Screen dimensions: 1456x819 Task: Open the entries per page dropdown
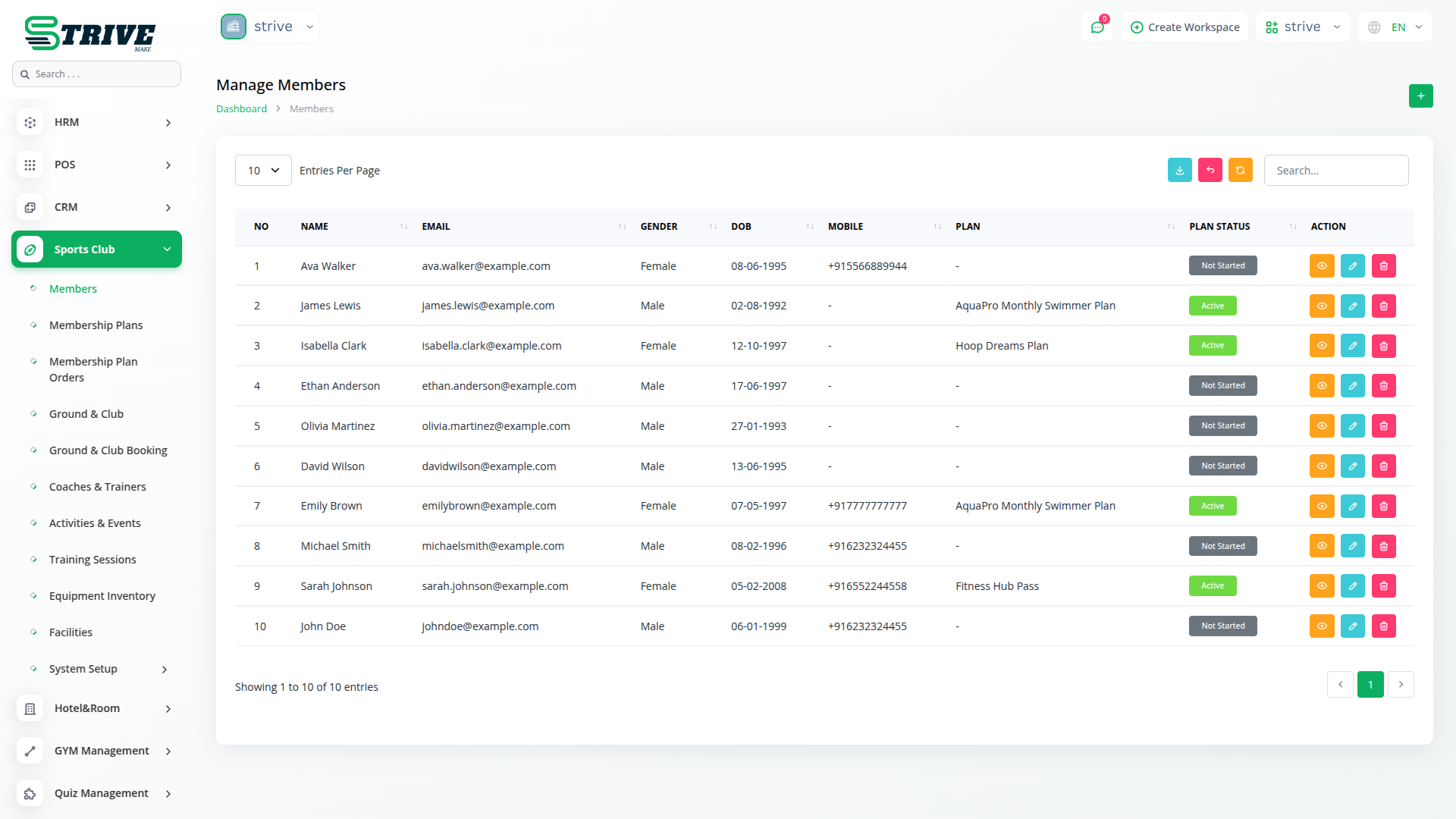point(263,171)
